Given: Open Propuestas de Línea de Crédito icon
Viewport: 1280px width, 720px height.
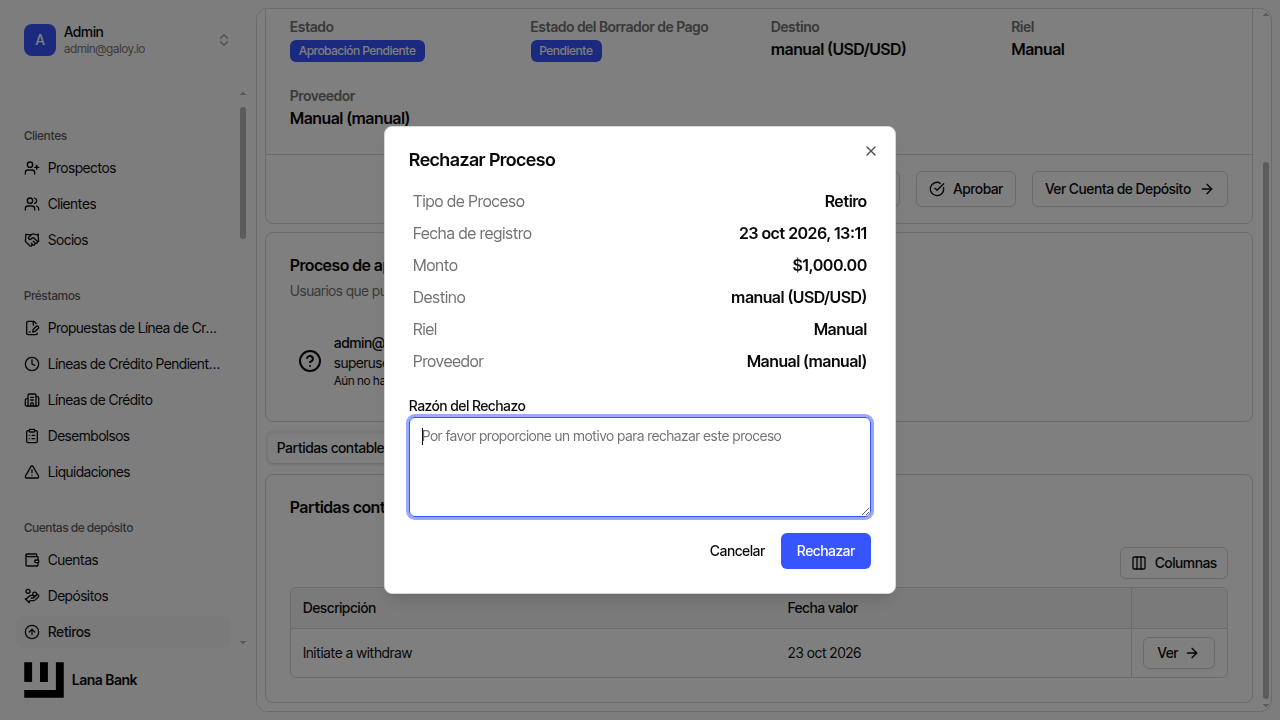Looking at the screenshot, I should coord(32,328).
